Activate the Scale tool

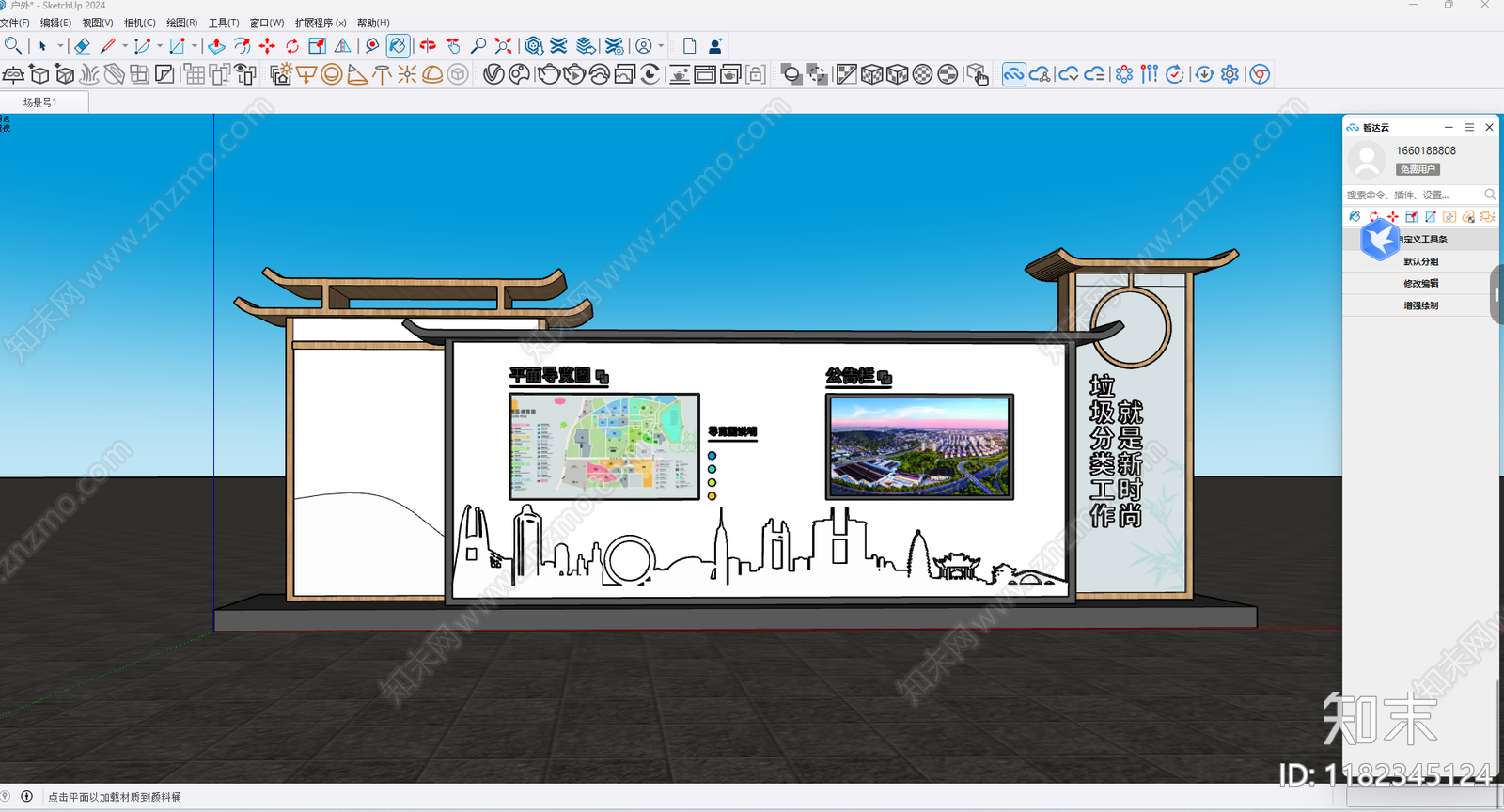[x=318, y=45]
